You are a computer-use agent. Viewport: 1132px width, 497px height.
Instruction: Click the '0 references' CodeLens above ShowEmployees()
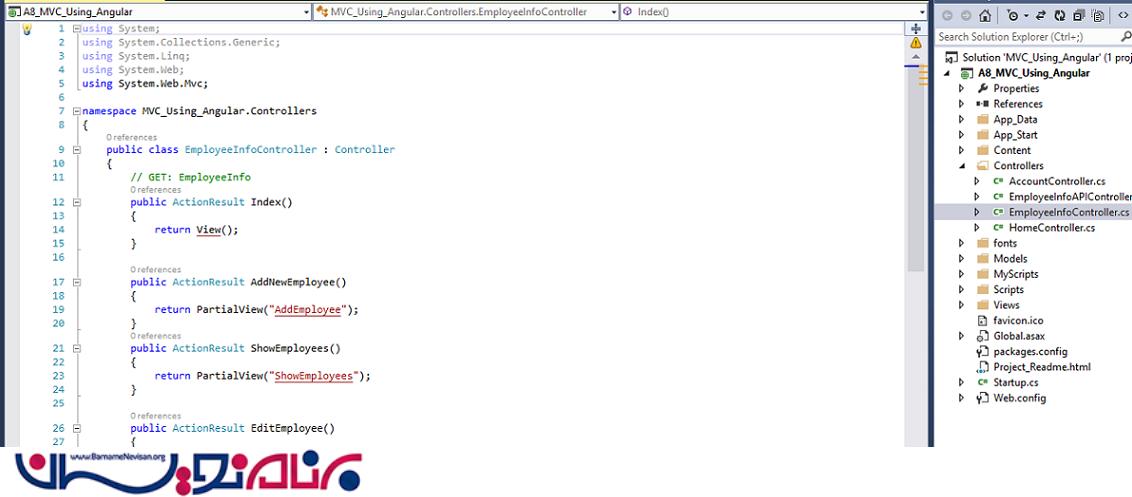click(155, 336)
